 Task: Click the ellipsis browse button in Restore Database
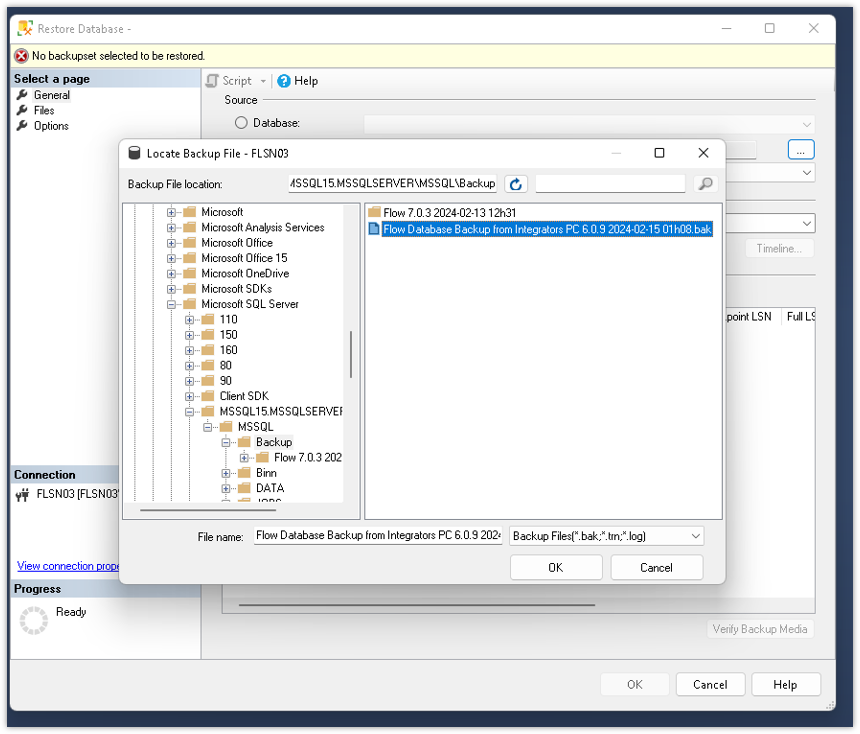click(x=801, y=150)
